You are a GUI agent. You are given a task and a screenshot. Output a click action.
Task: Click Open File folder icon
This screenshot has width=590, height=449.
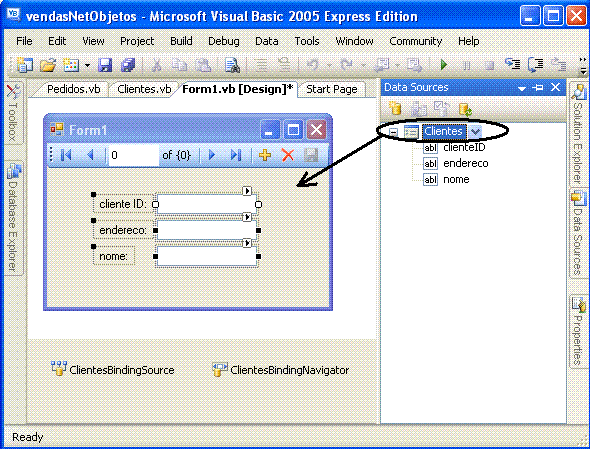point(48,65)
